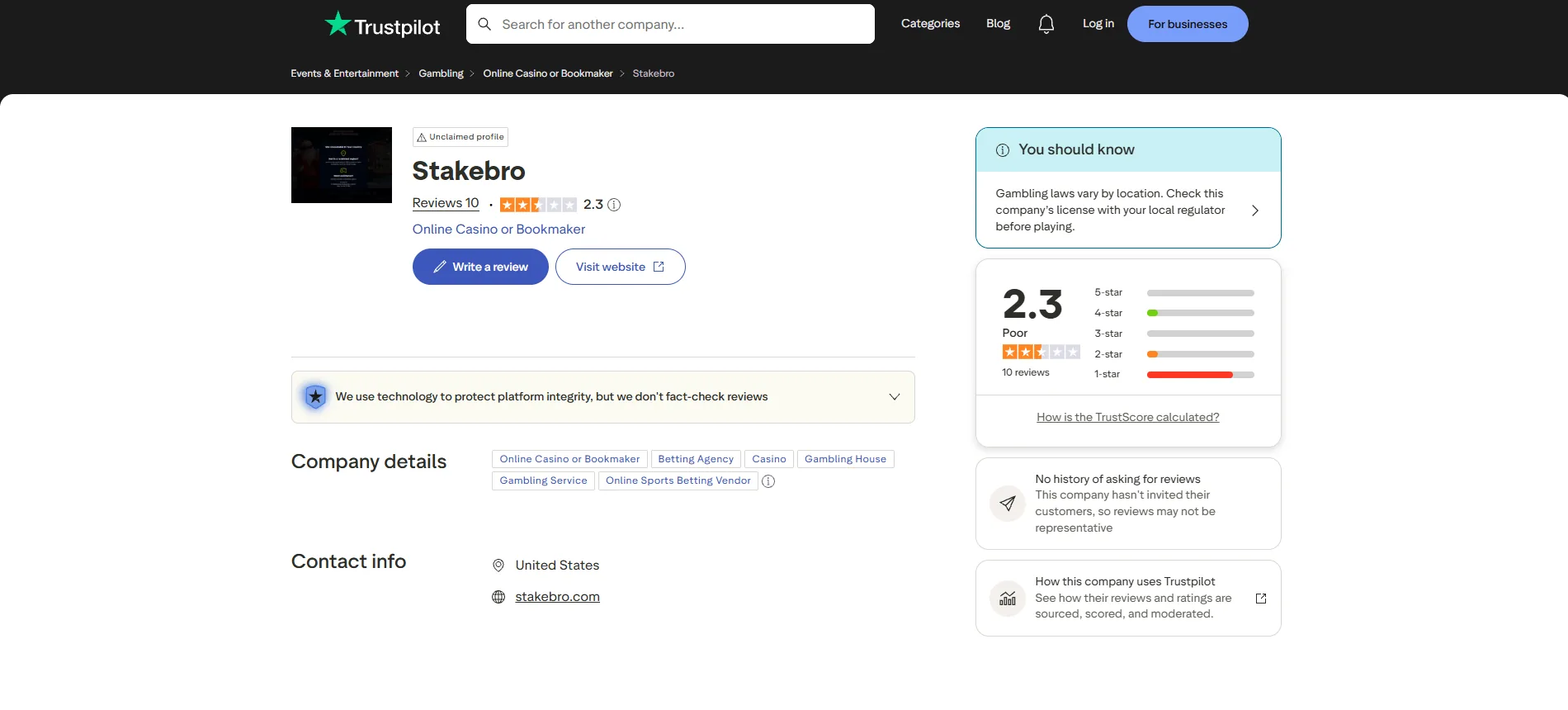This screenshot has height=710, width=1568.
Task: Open blue Online Casino or Bookmaker category link
Action: click(498, 230)
